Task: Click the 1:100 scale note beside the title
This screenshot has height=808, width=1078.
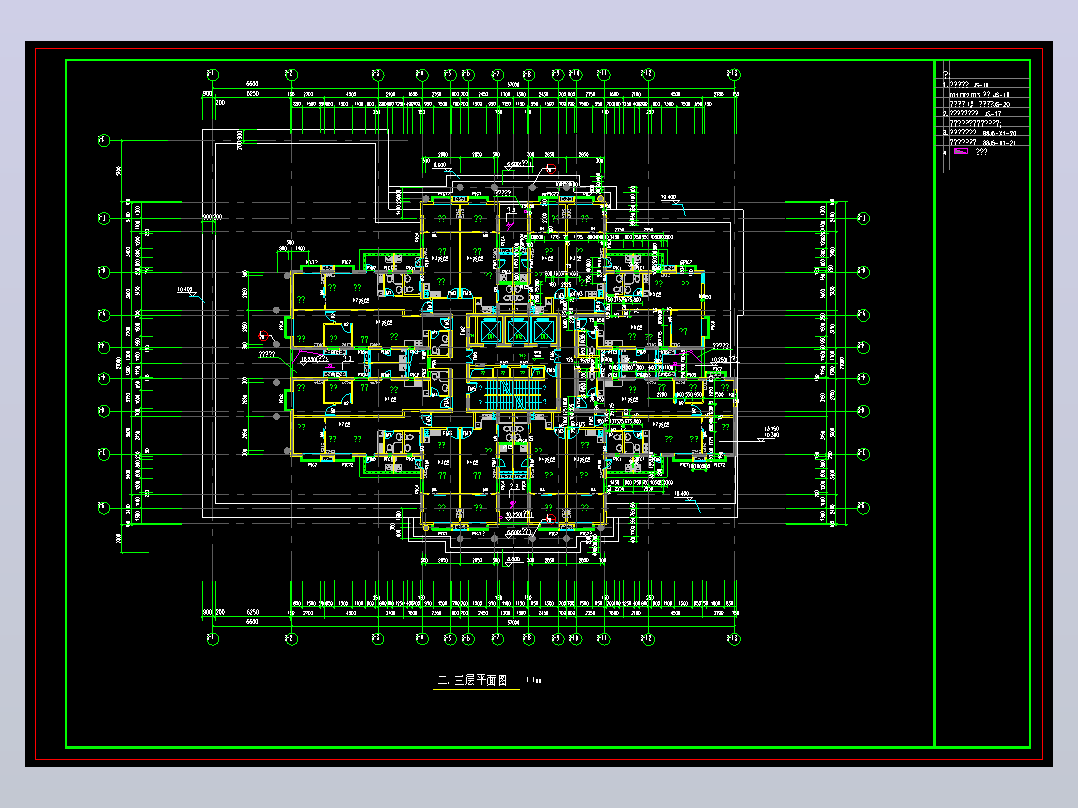Action: (534, 680)
